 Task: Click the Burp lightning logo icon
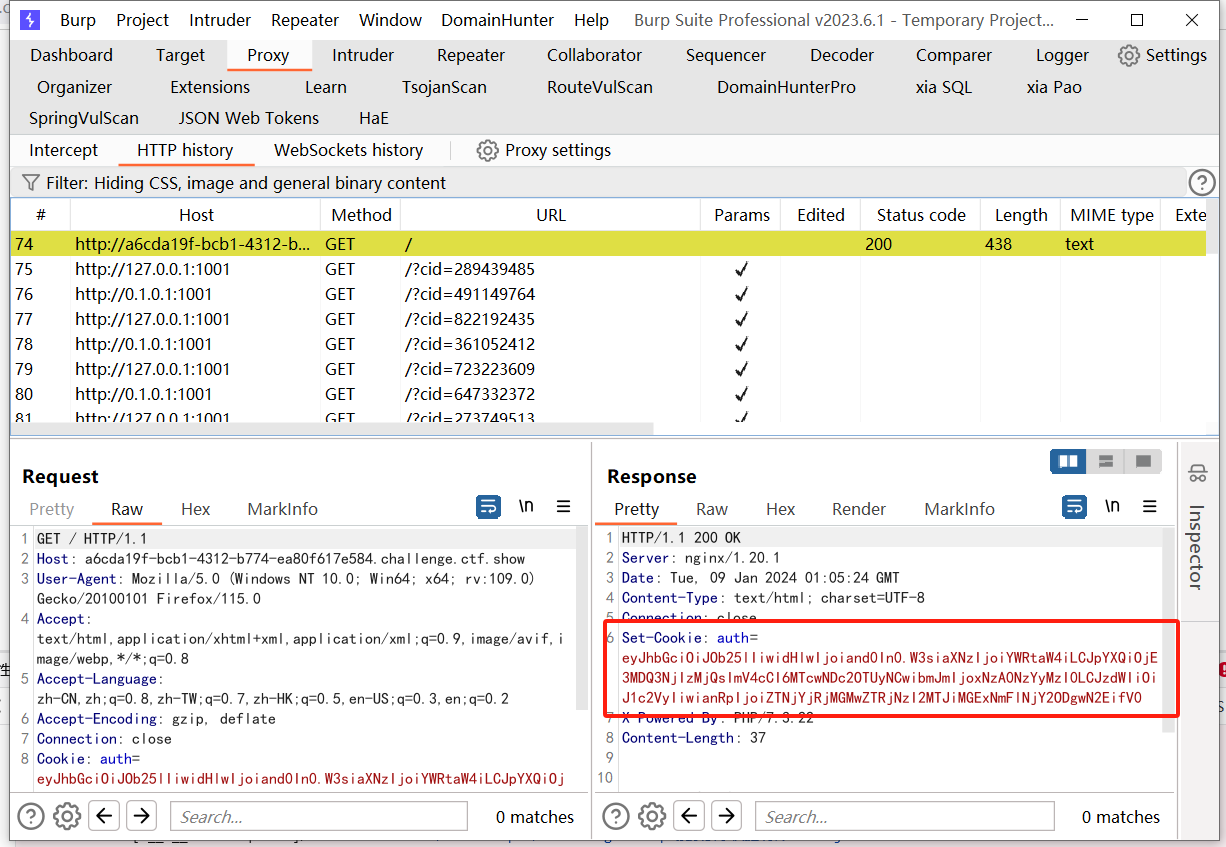30,20
